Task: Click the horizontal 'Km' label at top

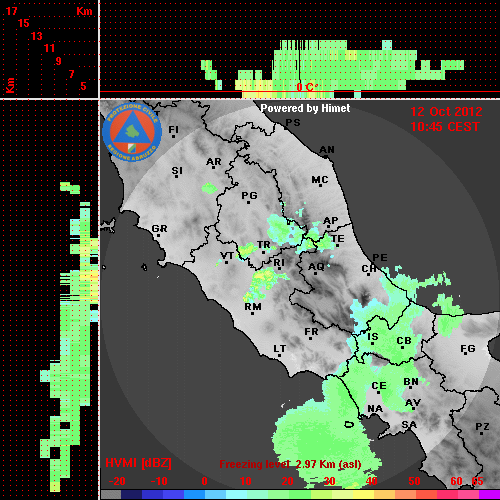Action: point(84,12)
